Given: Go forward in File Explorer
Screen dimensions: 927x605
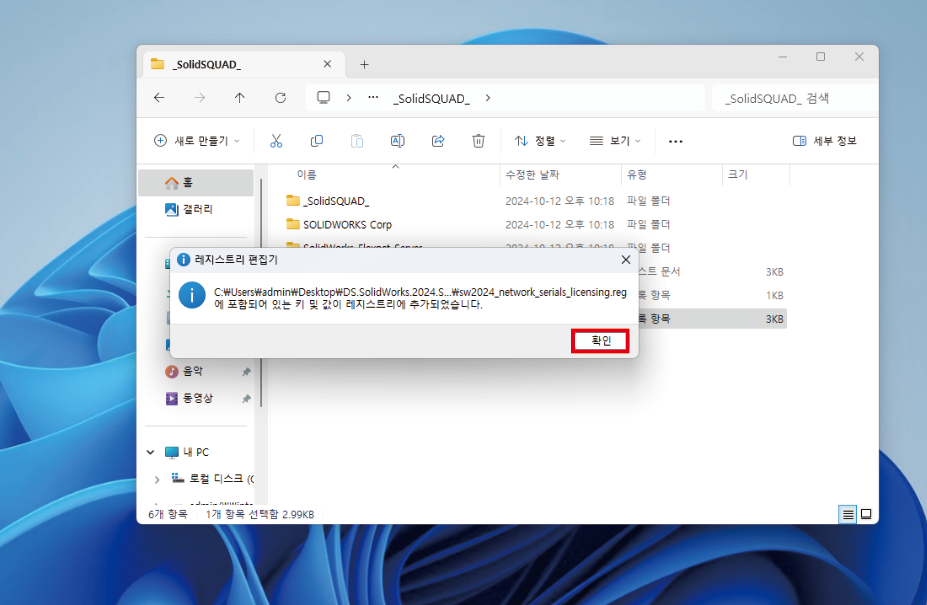Looking at the screenshot, I should tap(200, 98).
